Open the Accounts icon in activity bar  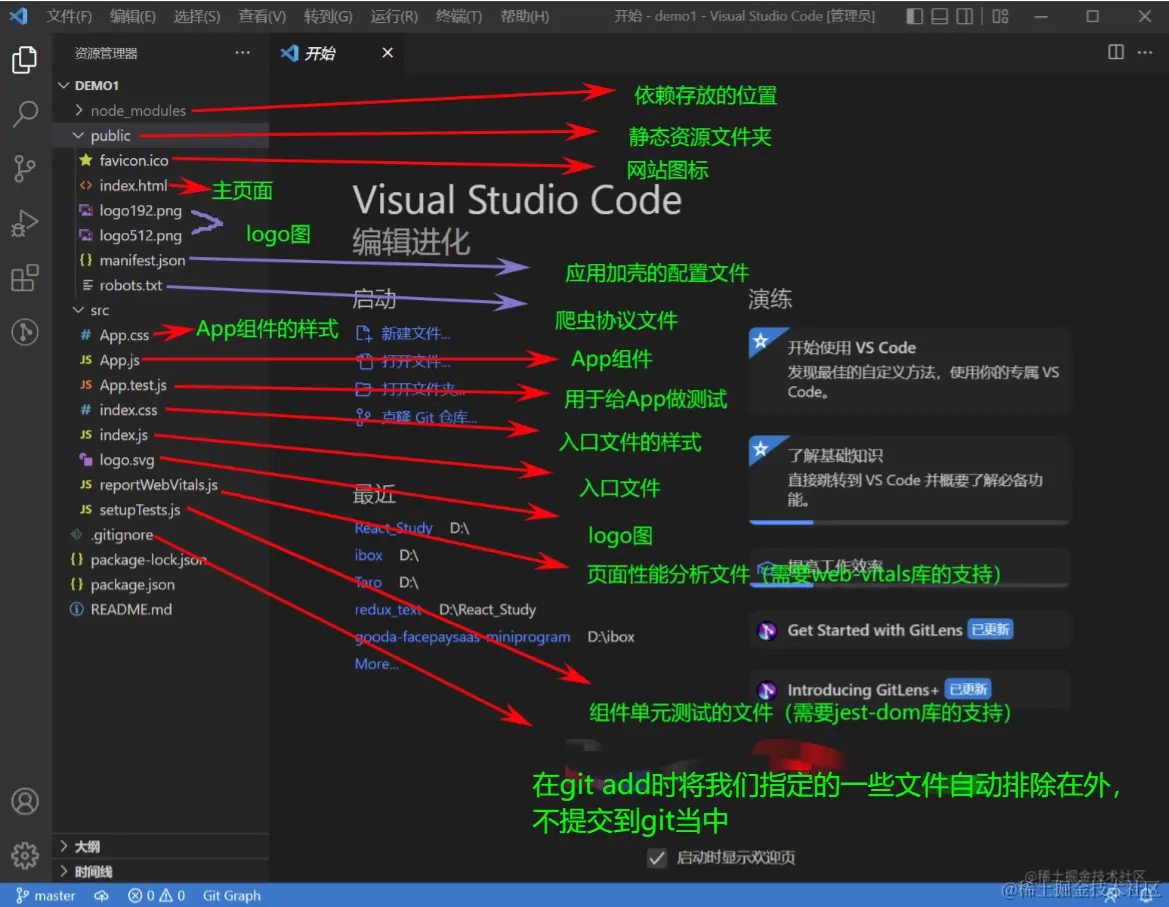pyautogui.click(x=25, y=801)
